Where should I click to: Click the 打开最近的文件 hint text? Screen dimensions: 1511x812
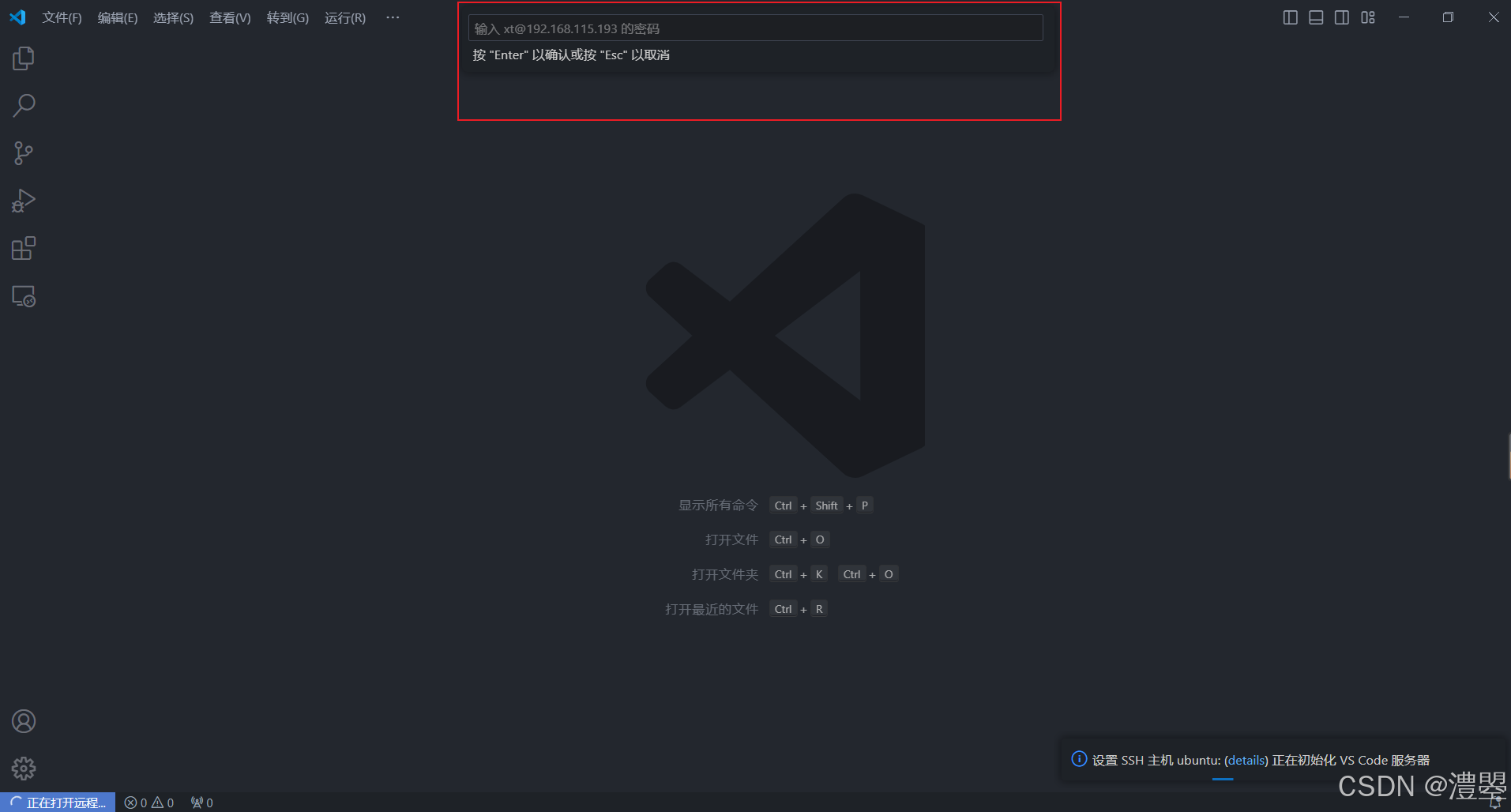tap(712, 609)
